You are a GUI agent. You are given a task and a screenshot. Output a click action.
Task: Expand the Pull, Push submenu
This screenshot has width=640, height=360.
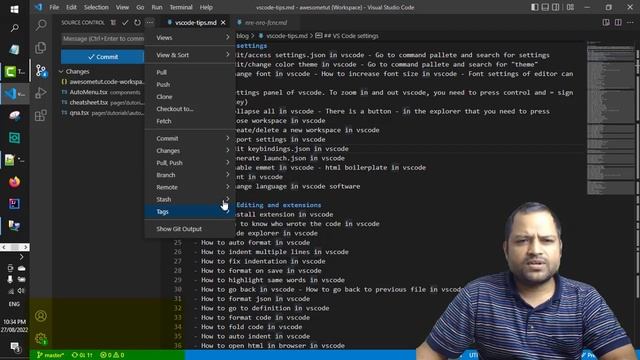pyautogui.click(x=190, y=163)
